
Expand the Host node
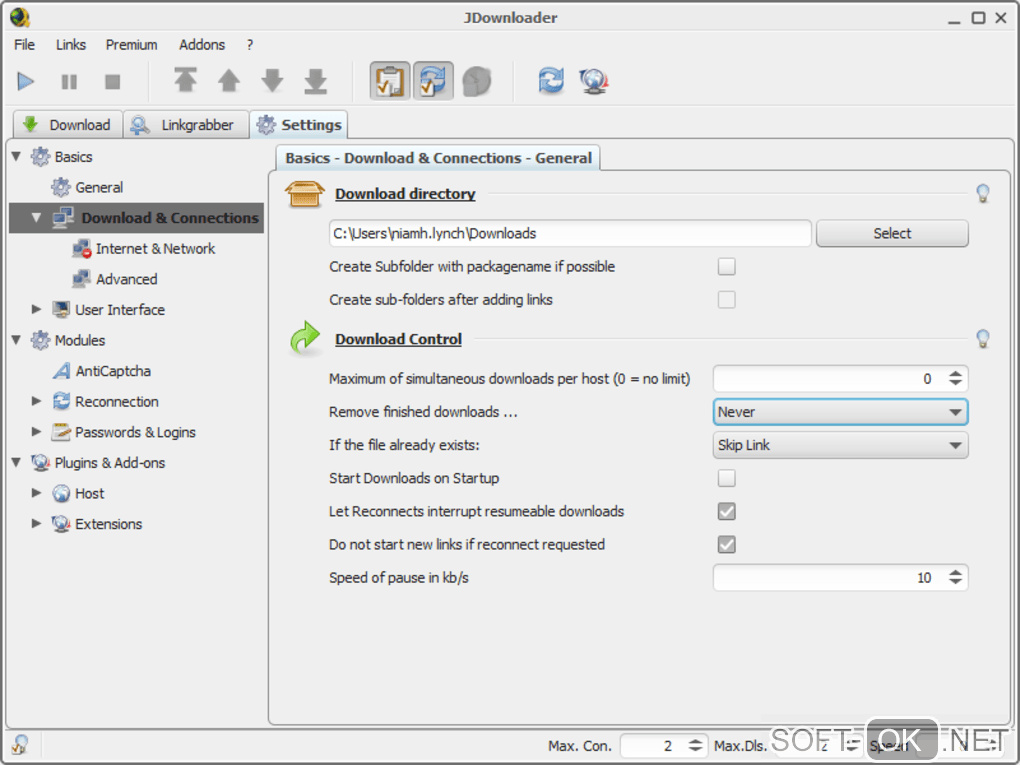(x=36, y=492)
